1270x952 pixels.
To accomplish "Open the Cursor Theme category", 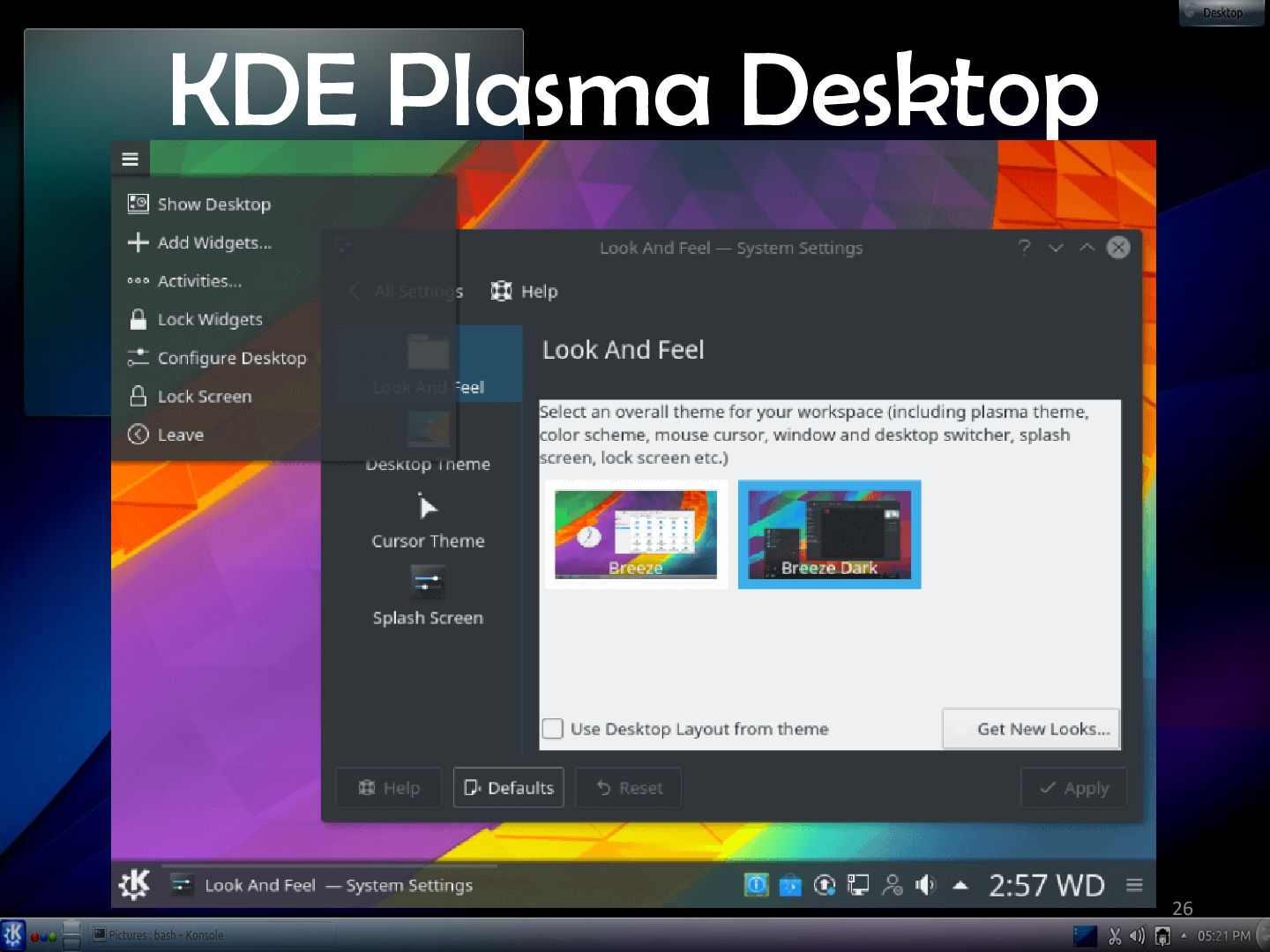I will (x=429, y=522).
